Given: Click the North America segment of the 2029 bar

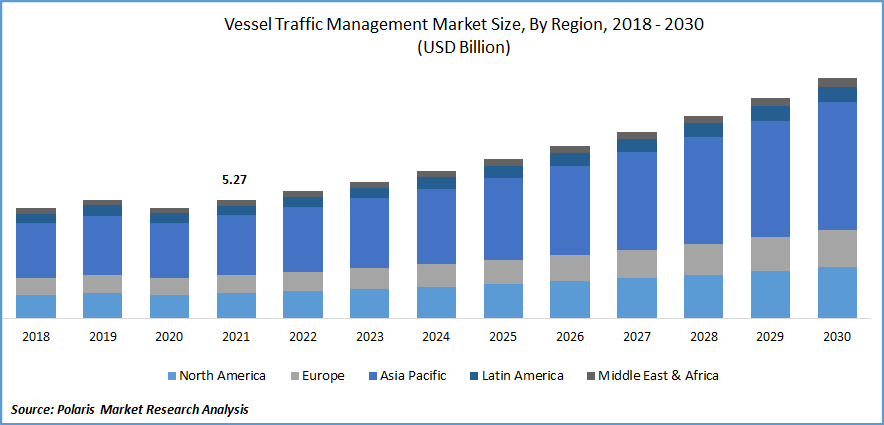Looking at the screenshot, I should tap(771, 295).
